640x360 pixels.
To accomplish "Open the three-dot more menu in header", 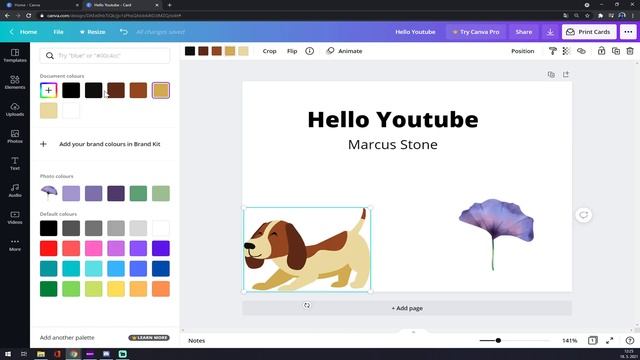I will (x=628, y=32).
